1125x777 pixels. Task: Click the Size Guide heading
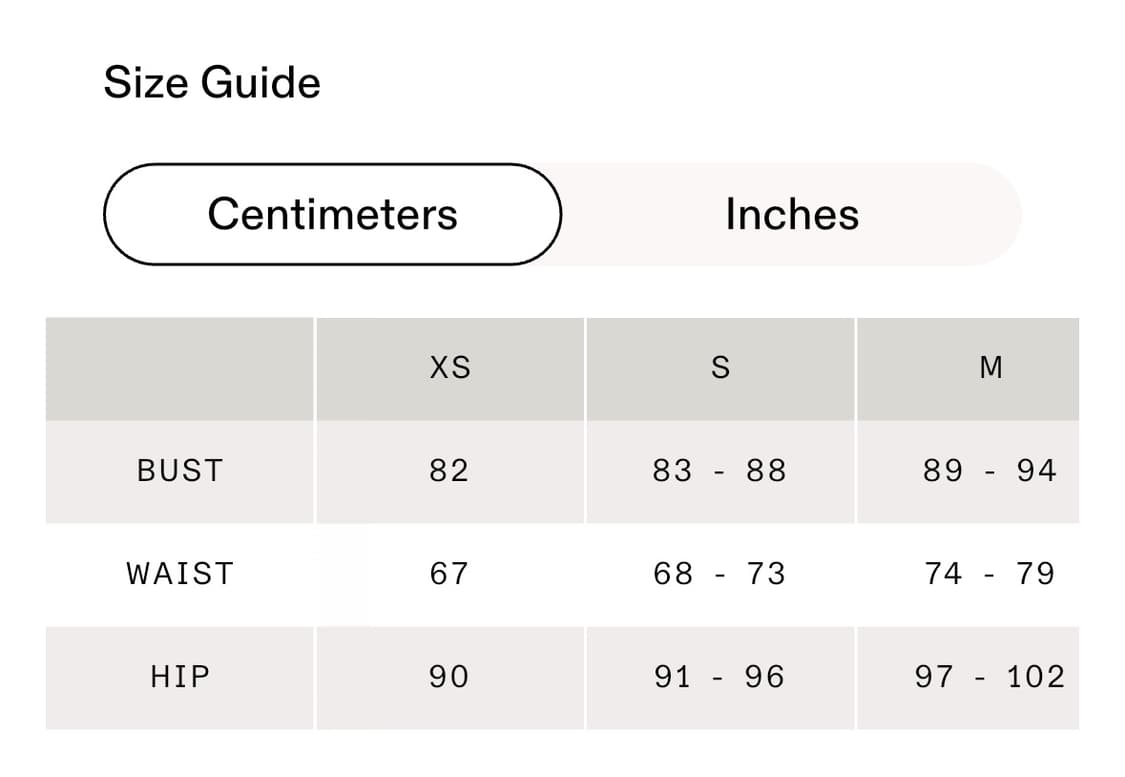pos(212,82)
